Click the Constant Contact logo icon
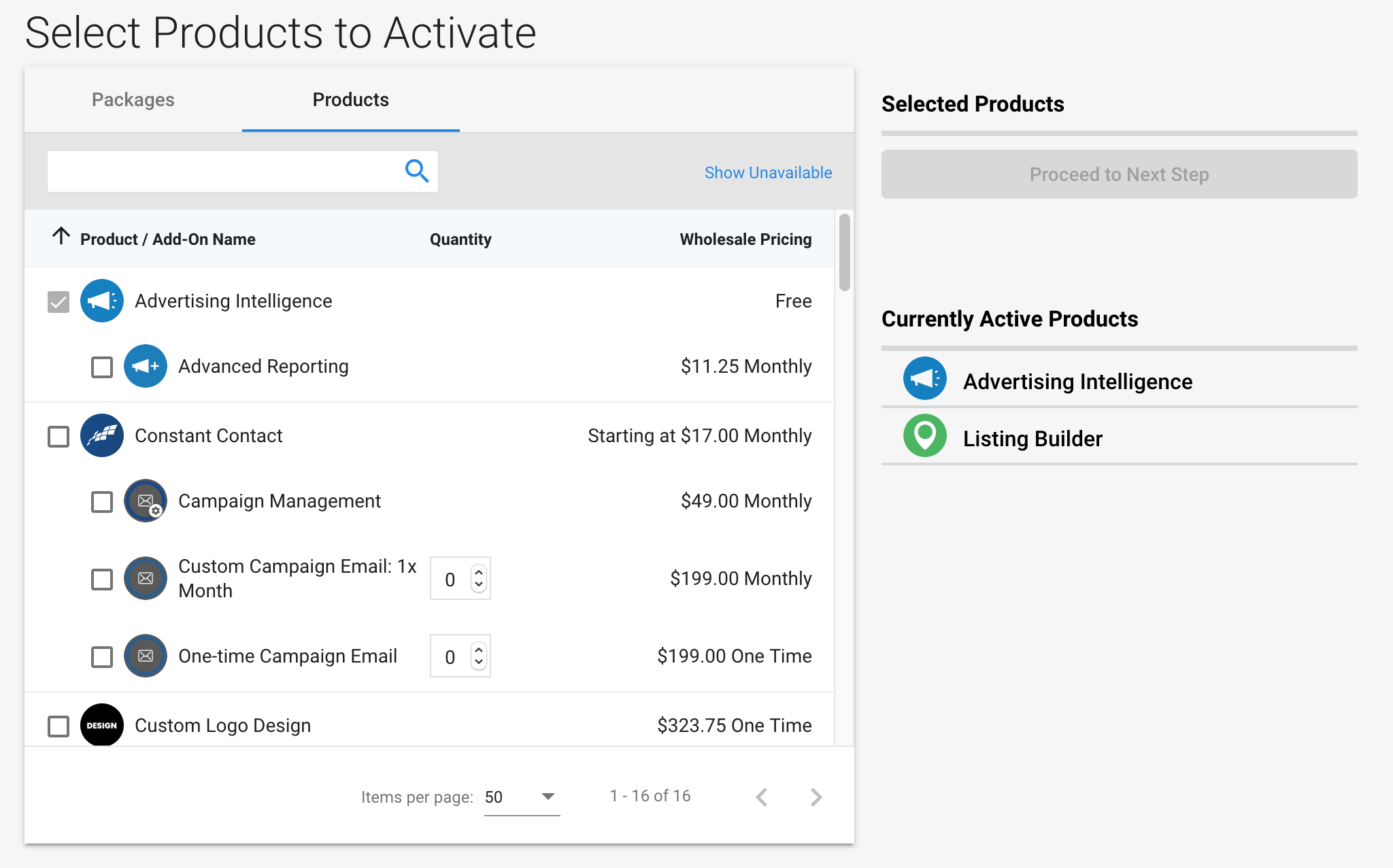Screen dimensions: 1393x868 tap(102, 435)
